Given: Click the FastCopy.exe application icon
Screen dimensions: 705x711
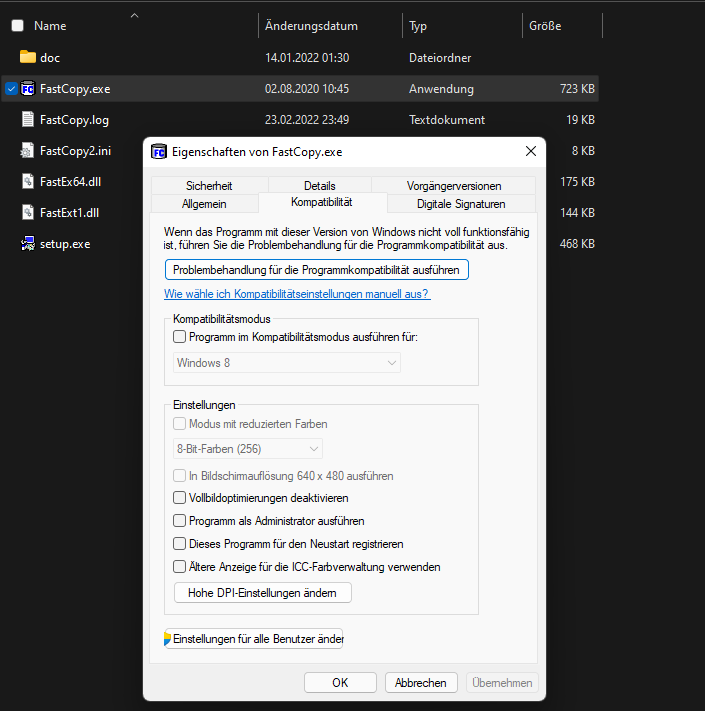Looking at the screenshot, I should tap(28, 88).
